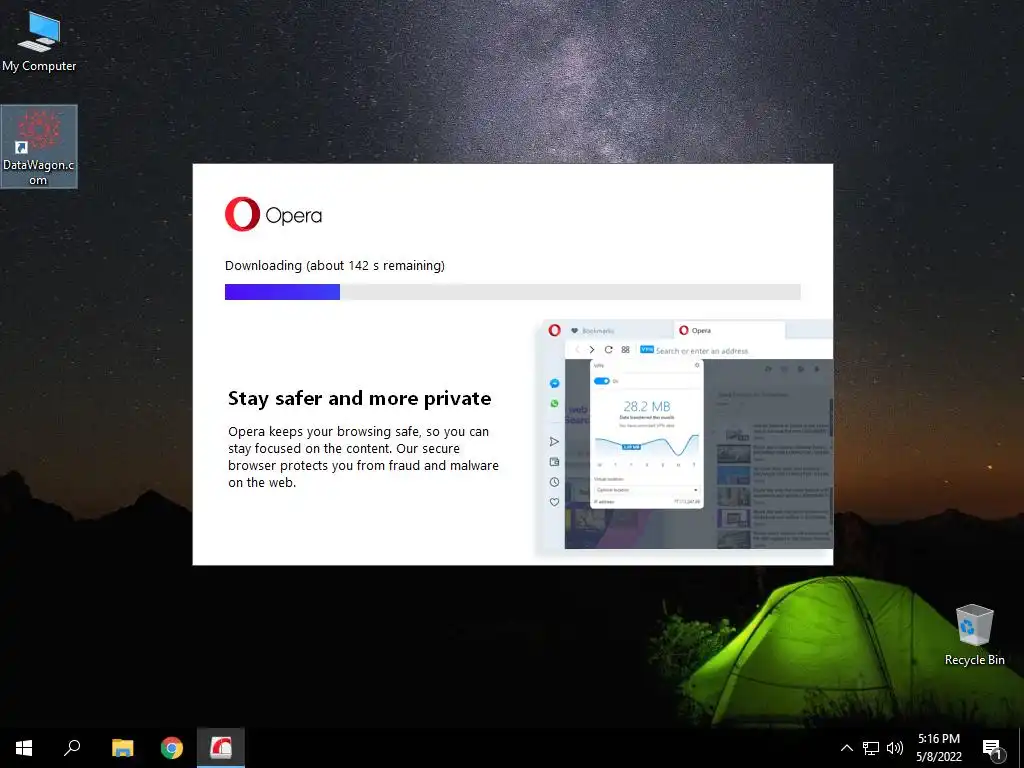Launch File Explorer from taskbar
The width and height of the screenshot is (1024, 768).
(122, 748)
